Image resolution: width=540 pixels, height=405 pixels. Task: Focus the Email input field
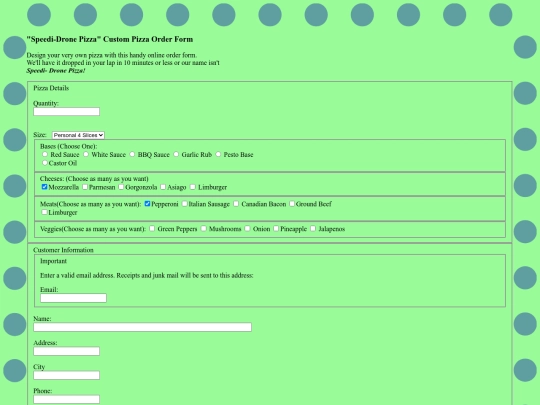coord(73,298)
